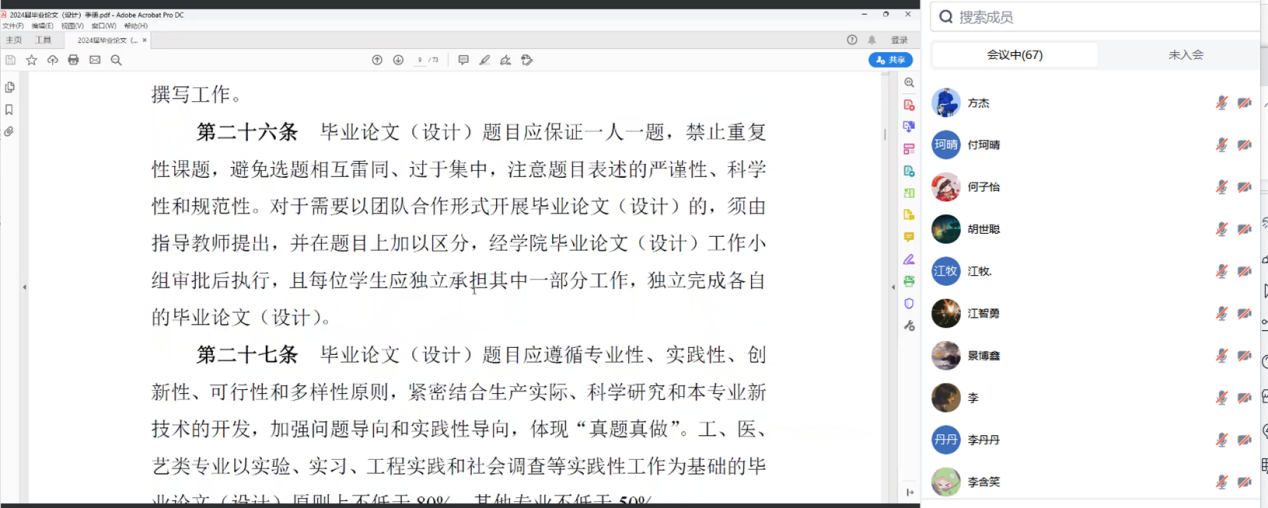Open the bookmarks panel in left sidebar
The width and height of the screenshot is (1268, 508).
point(9,110)
